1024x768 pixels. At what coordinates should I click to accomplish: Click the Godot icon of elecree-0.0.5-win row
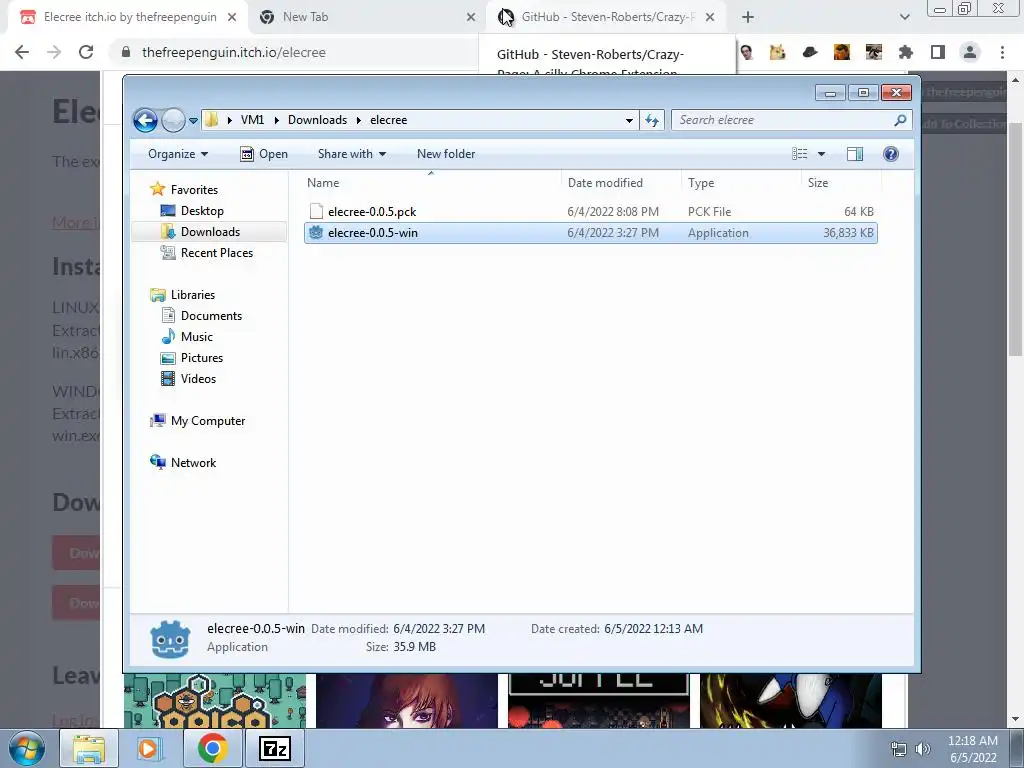pyautogui.click(x=316, y=232)
